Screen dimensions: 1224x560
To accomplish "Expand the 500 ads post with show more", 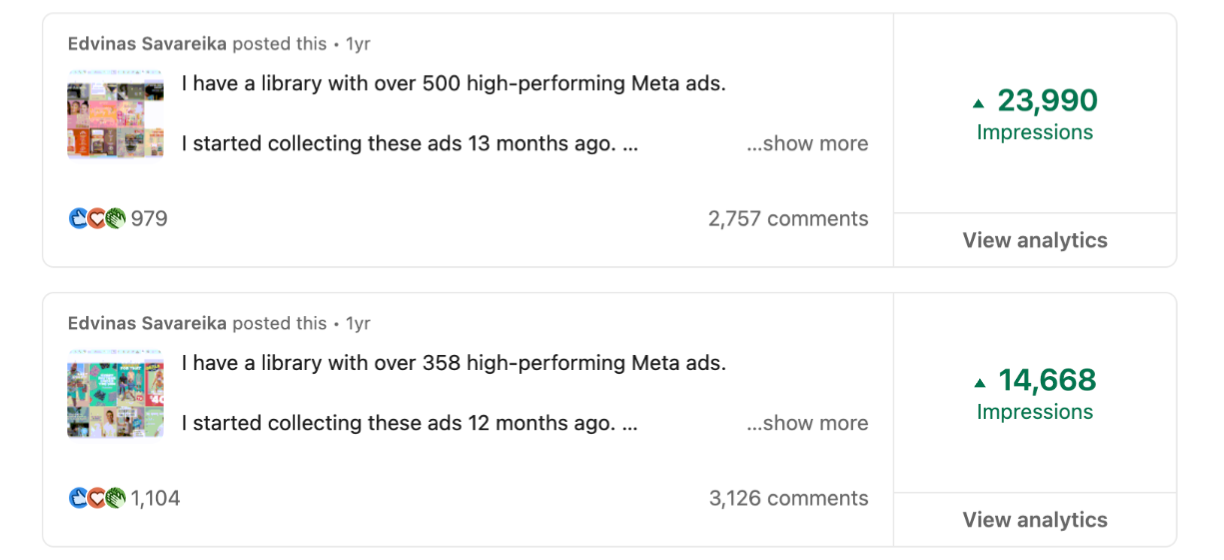I will (x=806, y=144).
